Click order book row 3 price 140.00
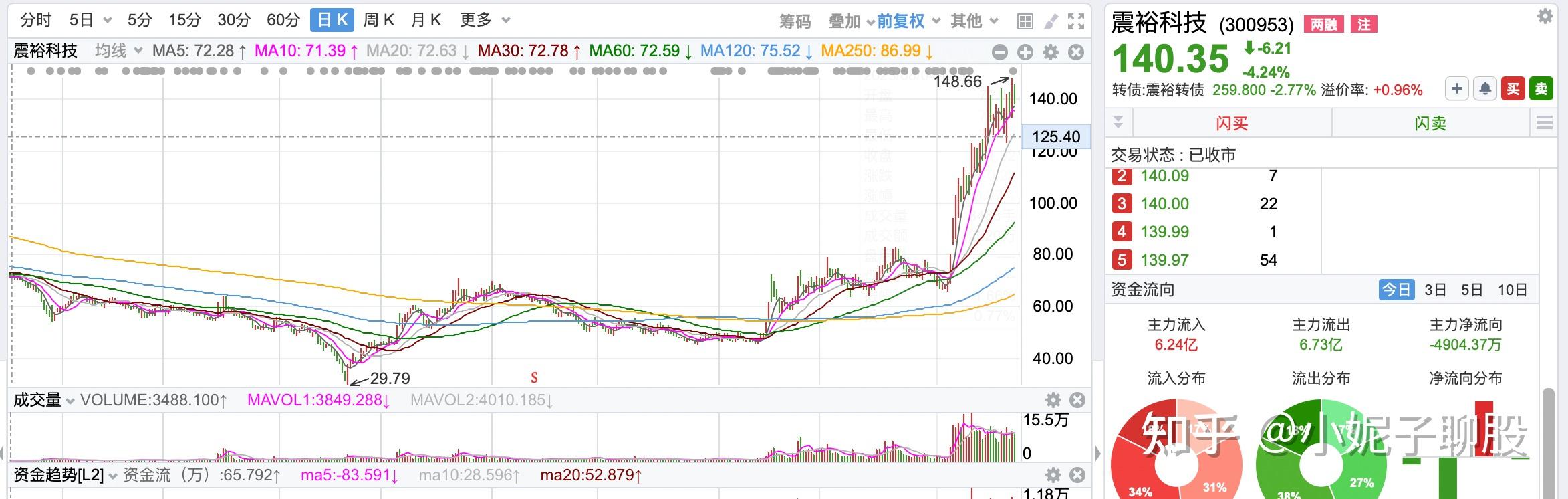This screenshot has width=1568, height=499. click(1165, 204)
